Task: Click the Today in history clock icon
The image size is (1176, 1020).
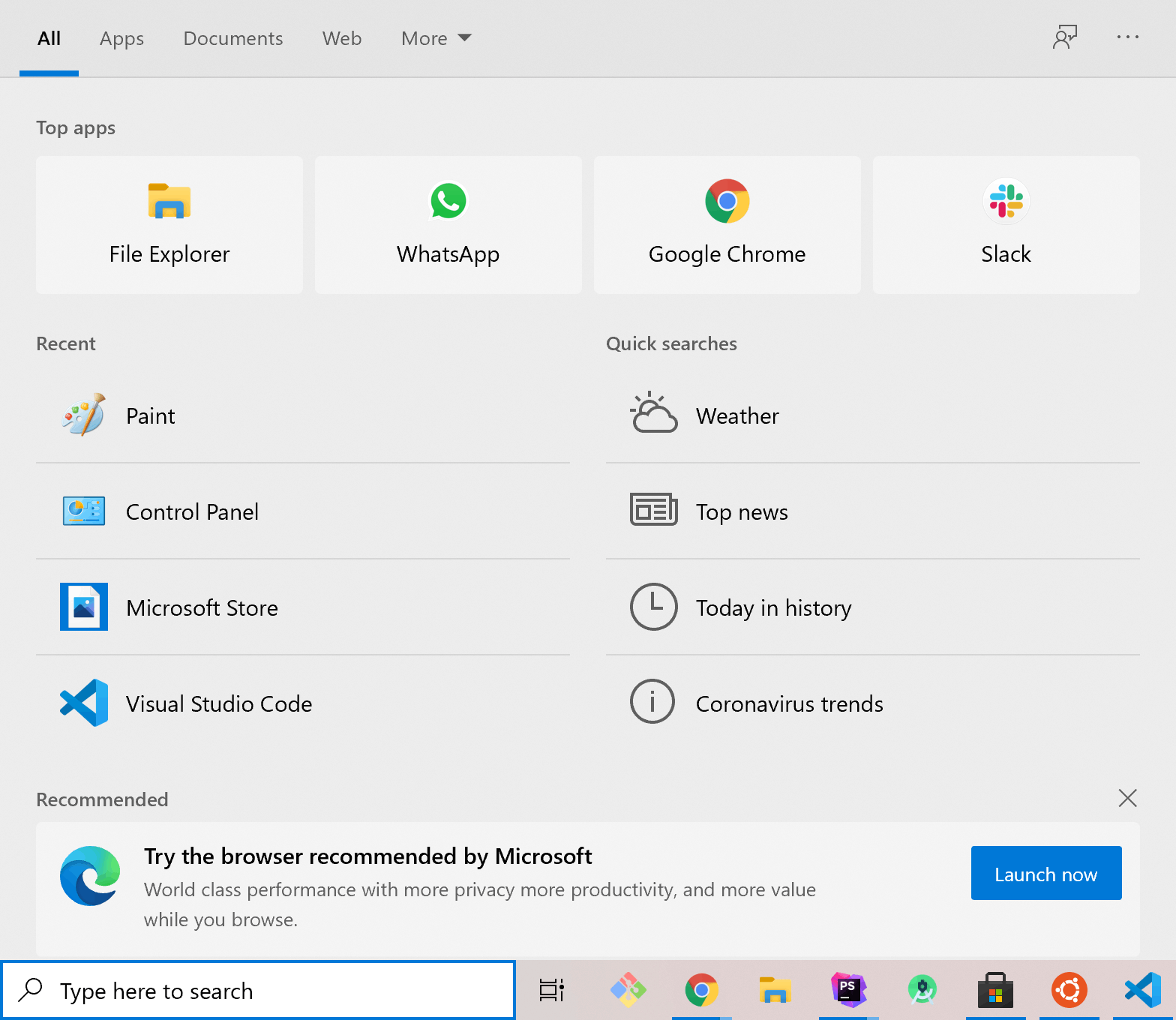Action: click(653, 607)
